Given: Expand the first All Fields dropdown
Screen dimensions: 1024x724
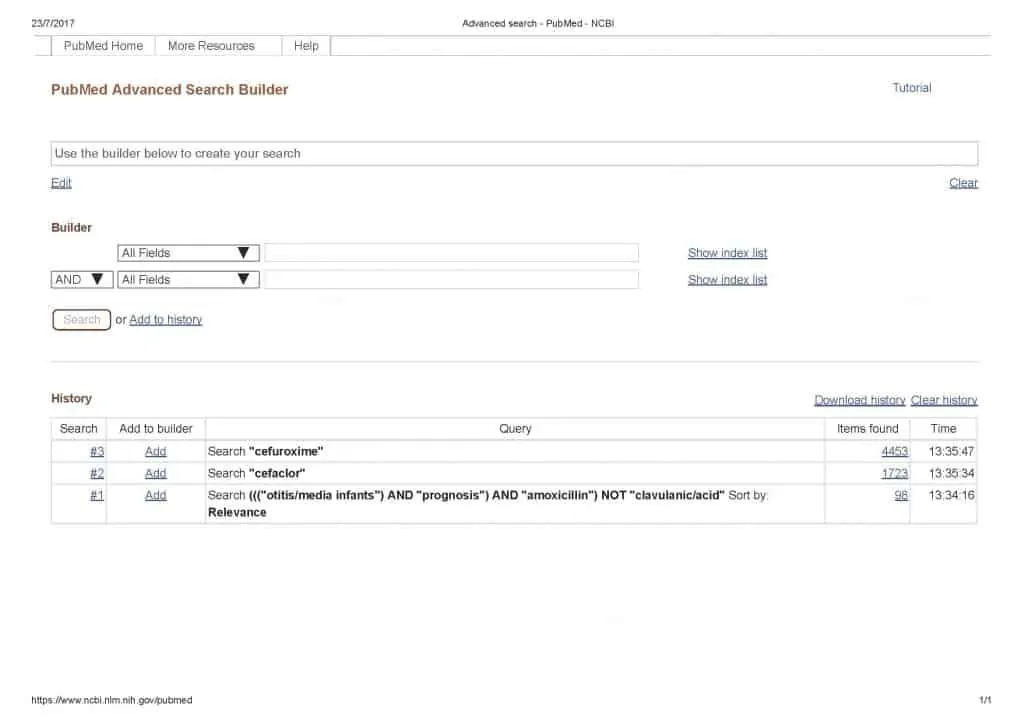Looking at the screenshot, I should (188, 253).
